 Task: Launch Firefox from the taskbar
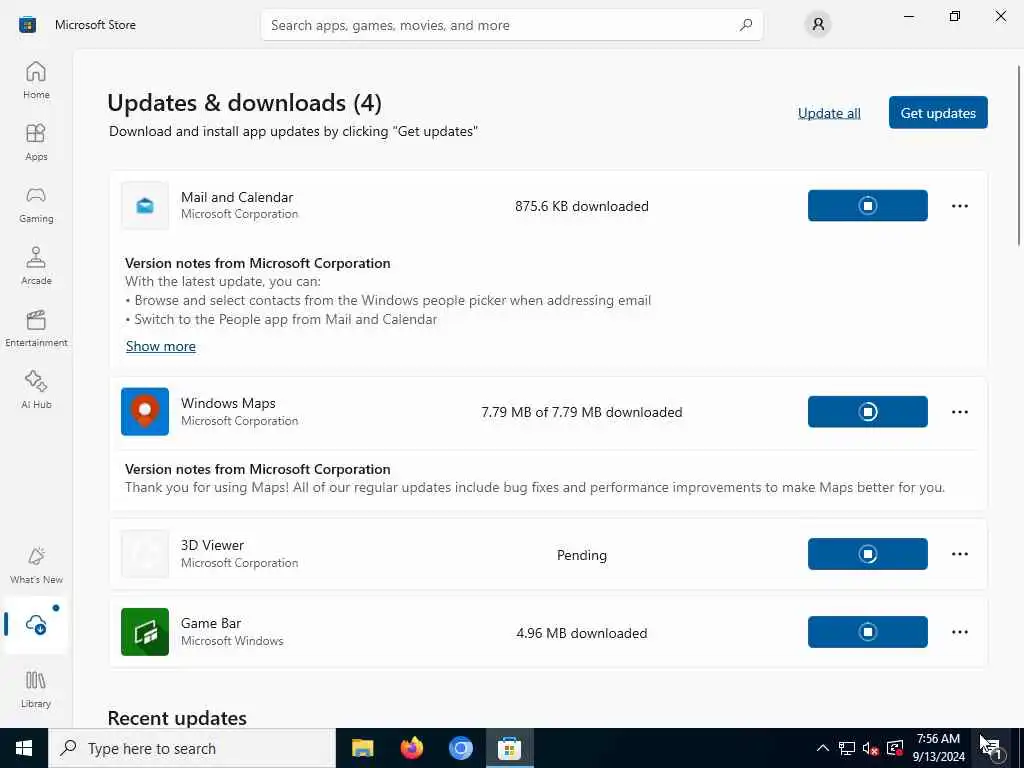411,748
